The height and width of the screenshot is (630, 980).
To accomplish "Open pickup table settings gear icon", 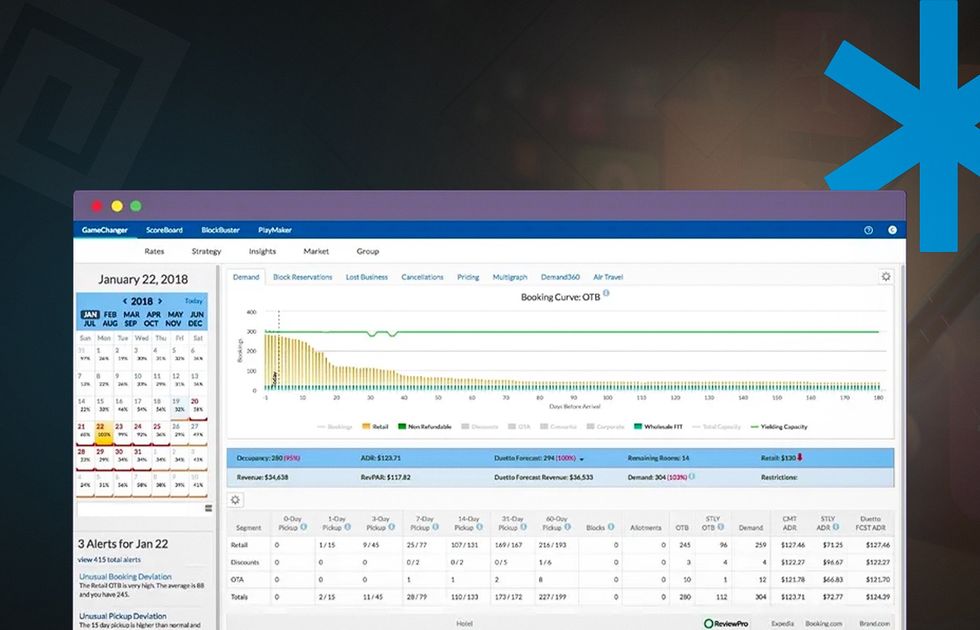I will coord(235,500).
